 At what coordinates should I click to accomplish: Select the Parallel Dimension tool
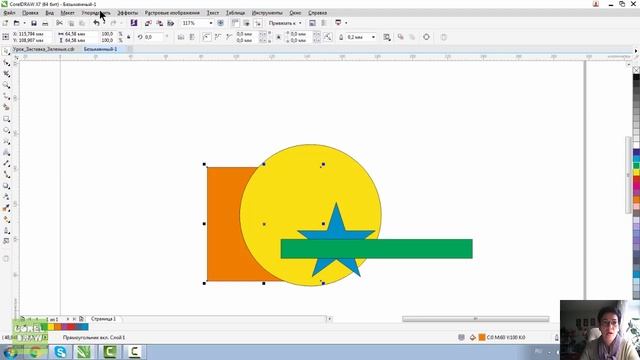[6, 163]
